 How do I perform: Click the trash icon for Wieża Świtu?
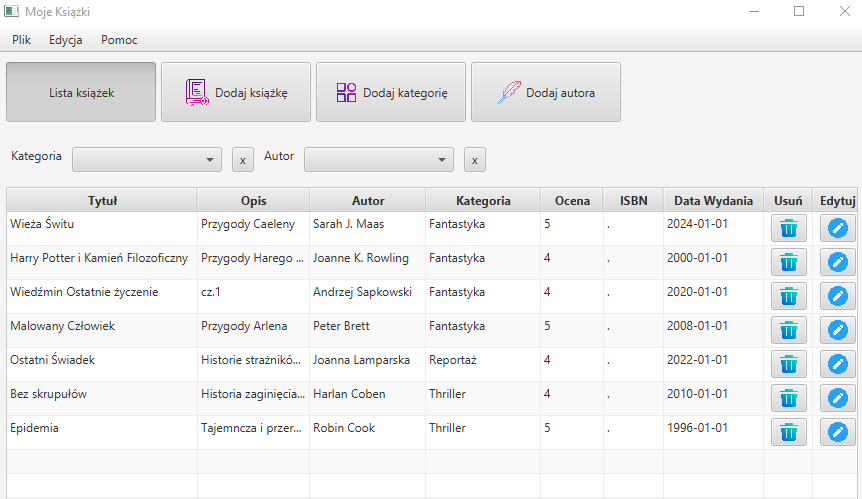pyautogui.click(x=788, y=228)
